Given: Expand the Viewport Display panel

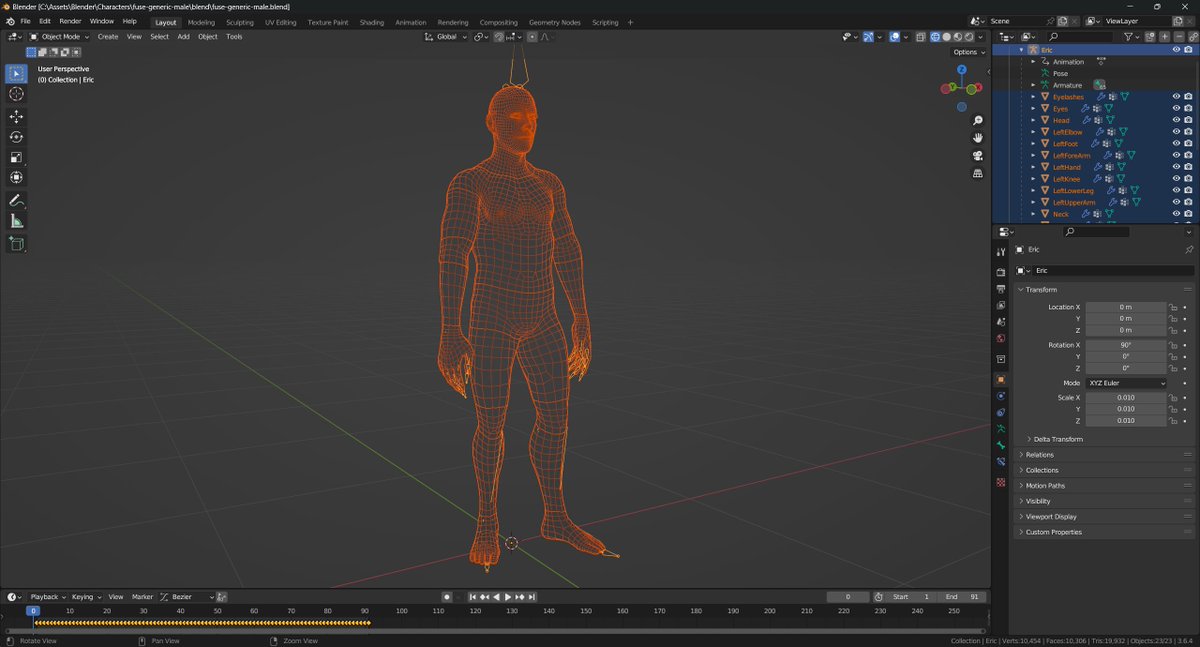Looking at the screenshot, I should [1051, 517].
